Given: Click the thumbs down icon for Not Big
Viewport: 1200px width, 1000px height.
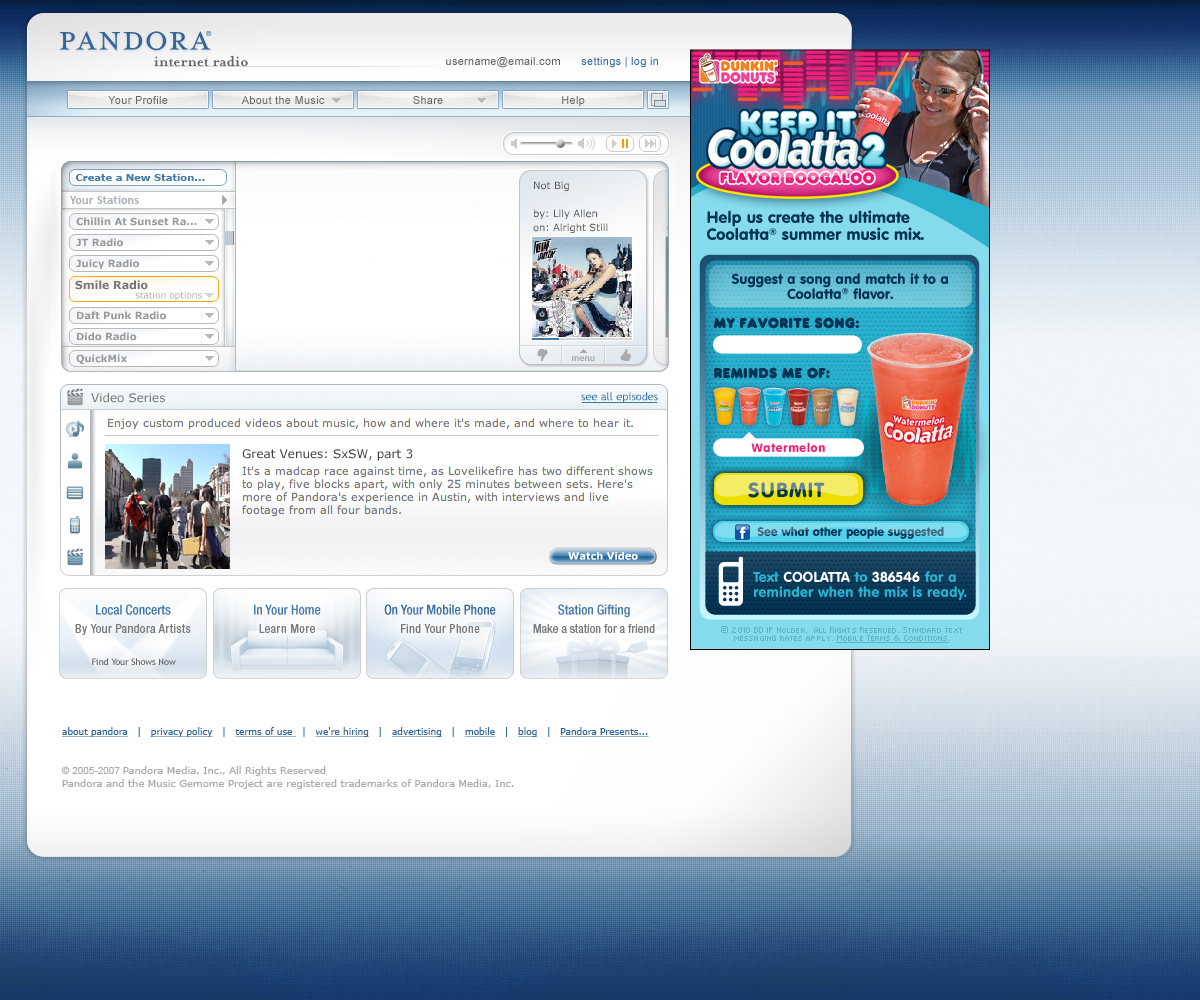Looking at the screenshot, I should (x=542, y=355).
